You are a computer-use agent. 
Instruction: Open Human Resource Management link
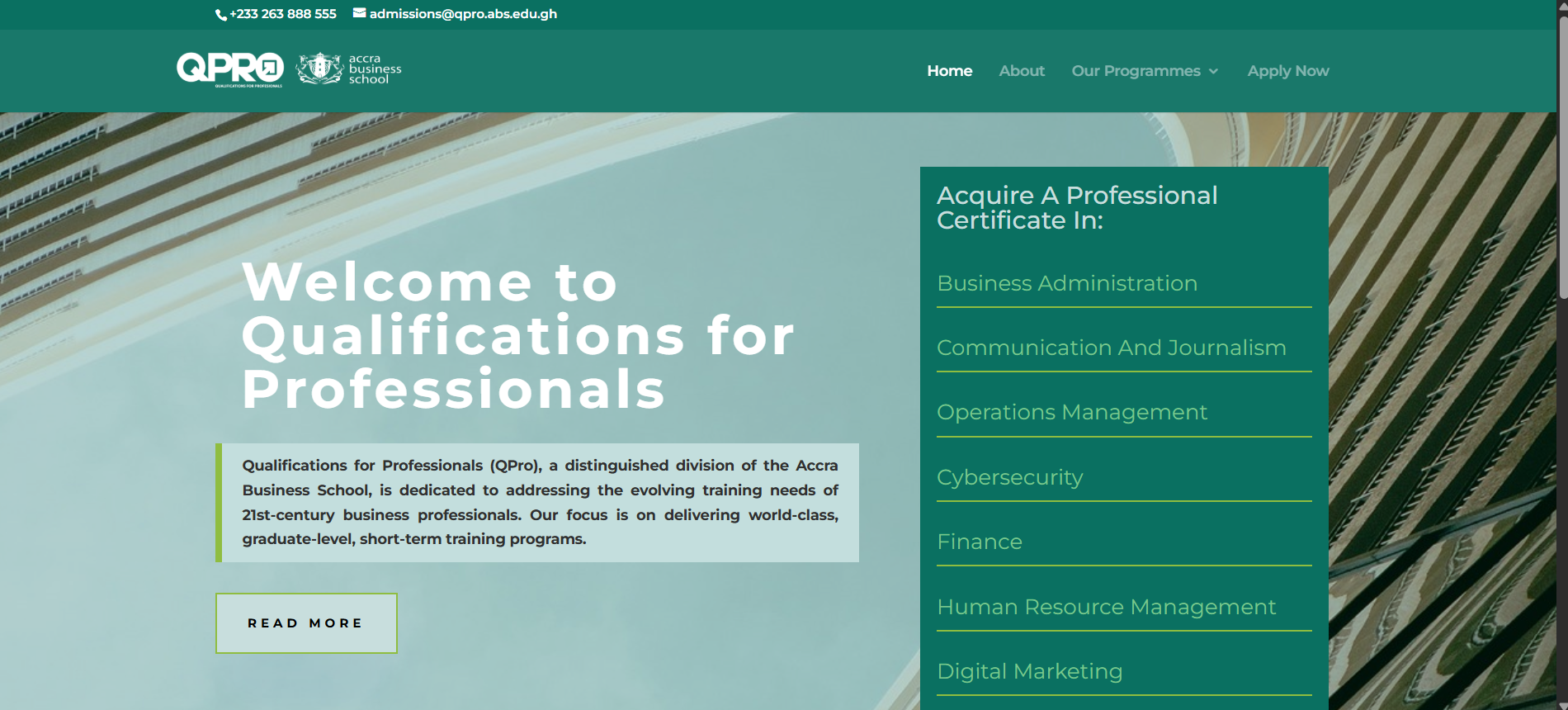pos(1106,607)
